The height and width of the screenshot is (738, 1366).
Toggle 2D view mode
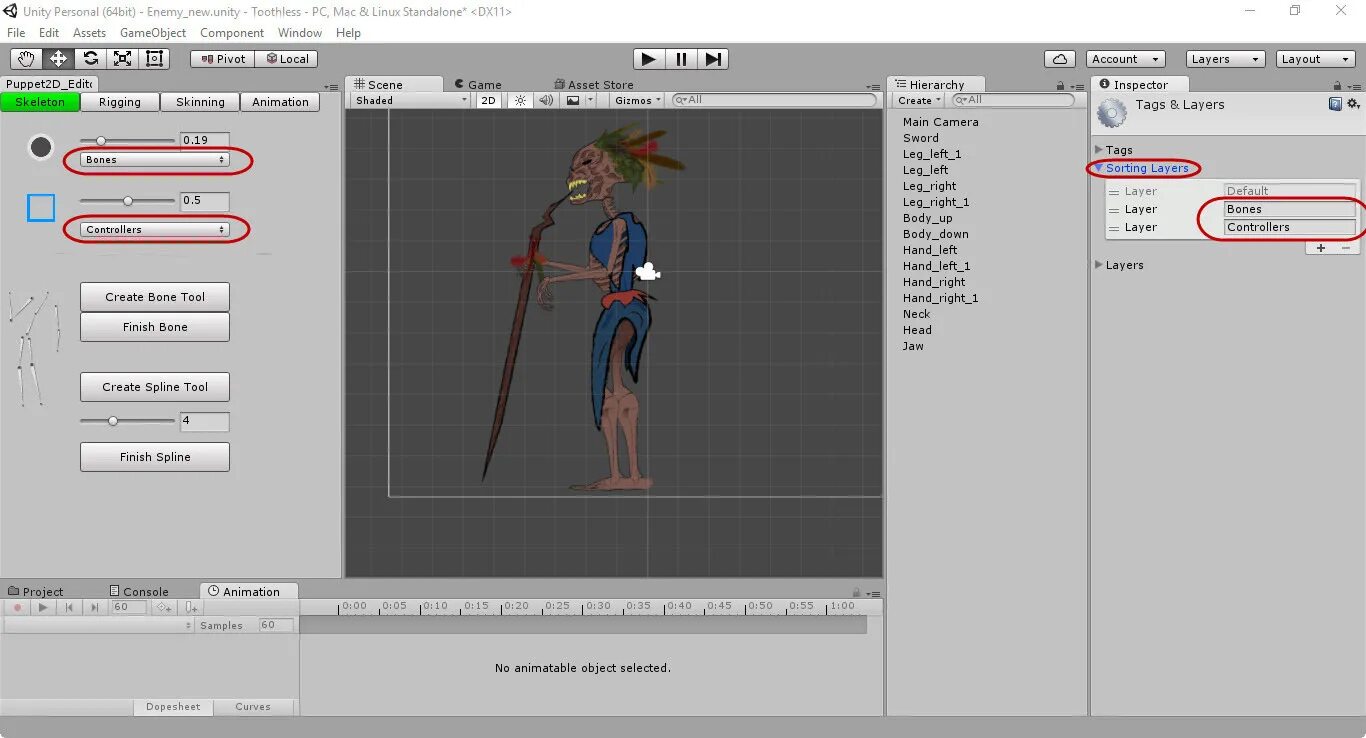click(x=488, y=100)
